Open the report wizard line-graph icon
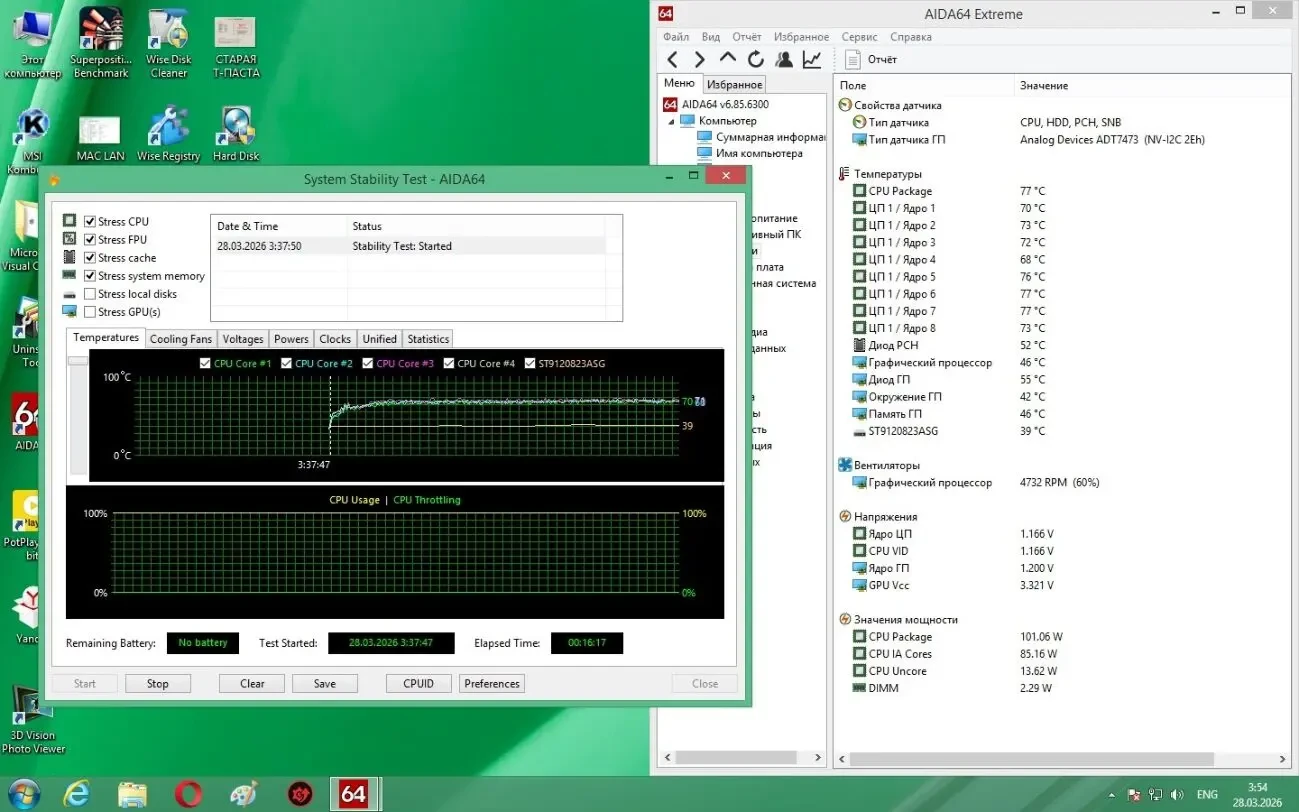The height and width of the screenshot is (812, 1299). coord(811,59)
